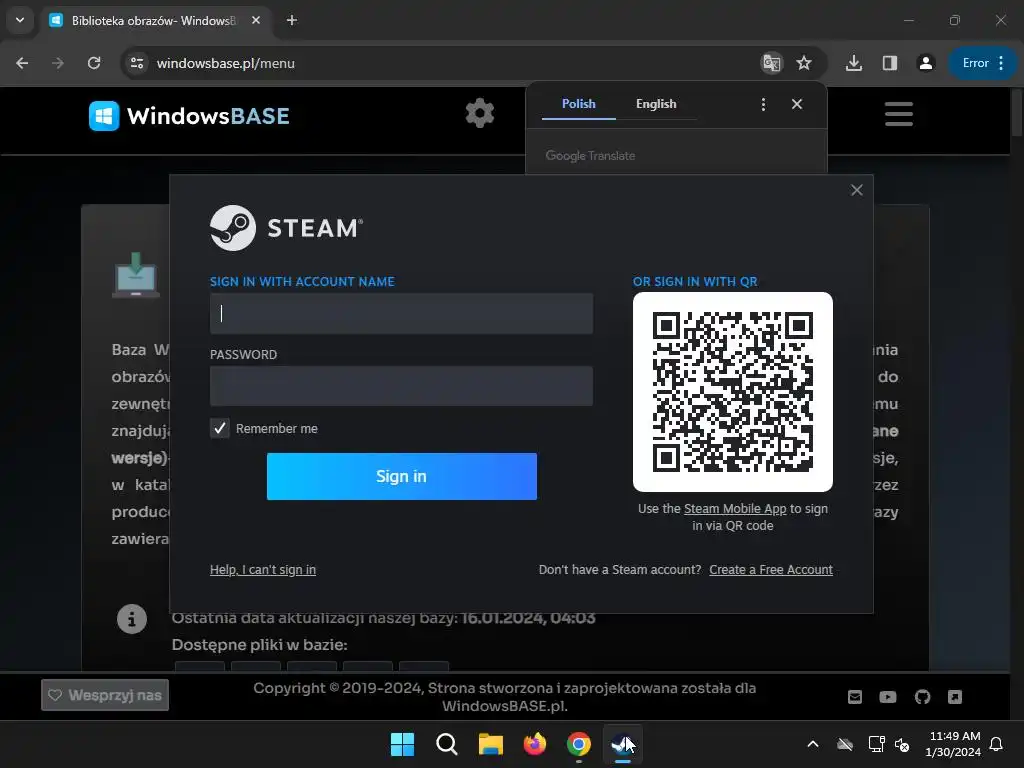Toggle the Remember me checkbox
The width and height of the screenshot is (1024, 768).
[x=219, y=428]
